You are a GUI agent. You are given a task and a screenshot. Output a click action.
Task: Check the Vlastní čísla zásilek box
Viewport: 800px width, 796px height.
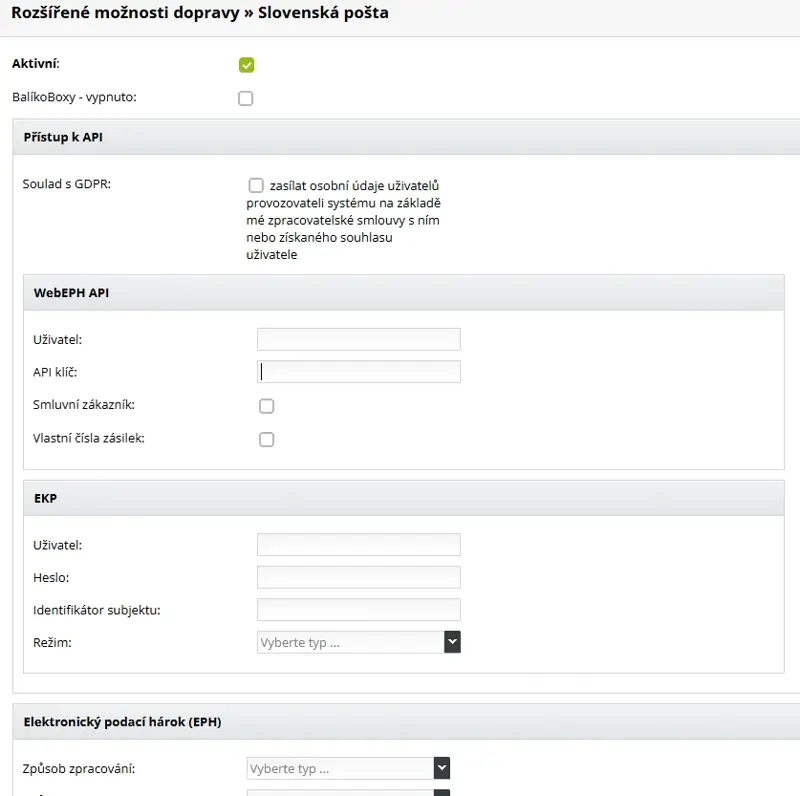coord(266,439)
